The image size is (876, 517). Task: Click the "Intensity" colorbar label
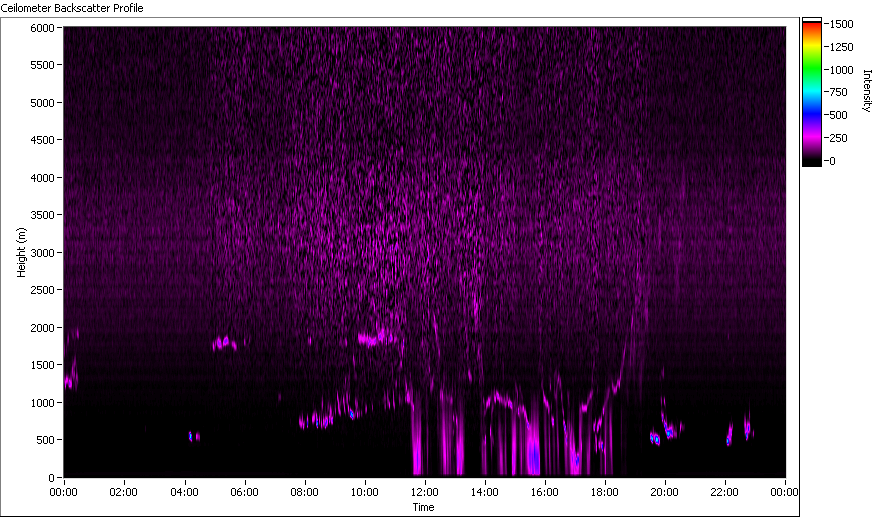pos(867,91)
